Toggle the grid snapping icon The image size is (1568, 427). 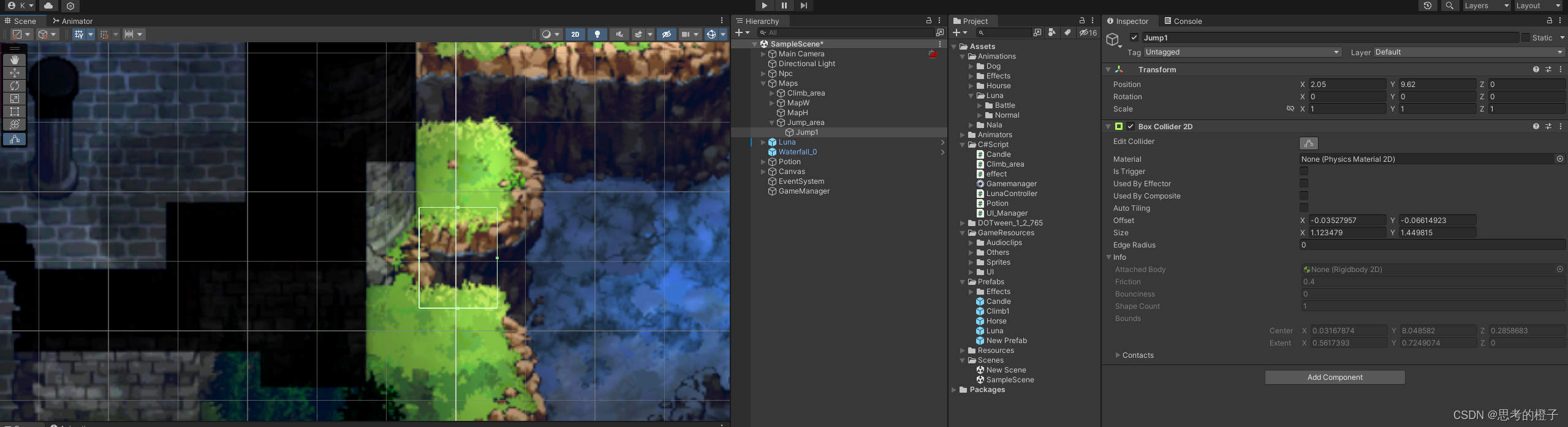[x=104, y=34]
